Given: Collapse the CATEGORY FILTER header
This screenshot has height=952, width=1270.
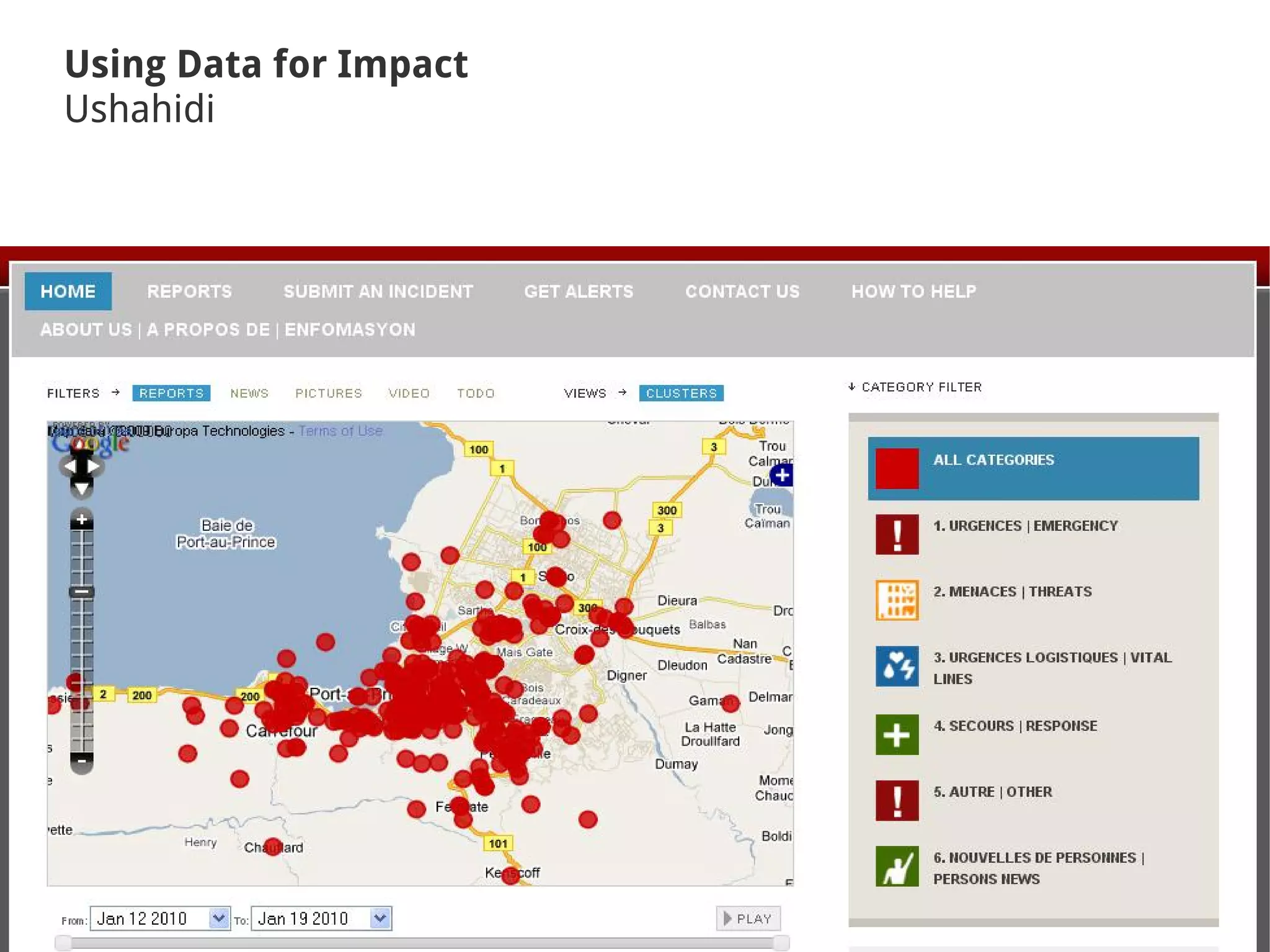Looking at the screenshot, I should 915,387.
